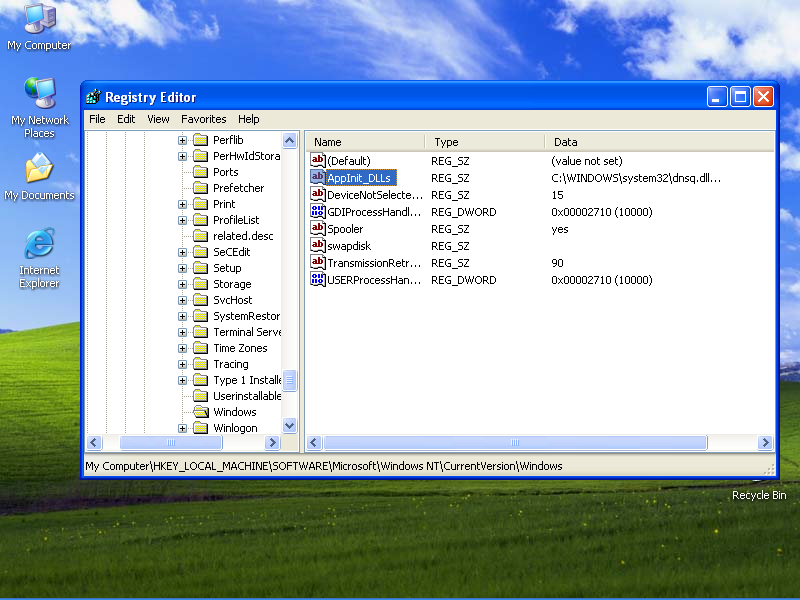Click the values pane scroll right arrow
This screenshot has width=800, height=600.
pos(765,442)
